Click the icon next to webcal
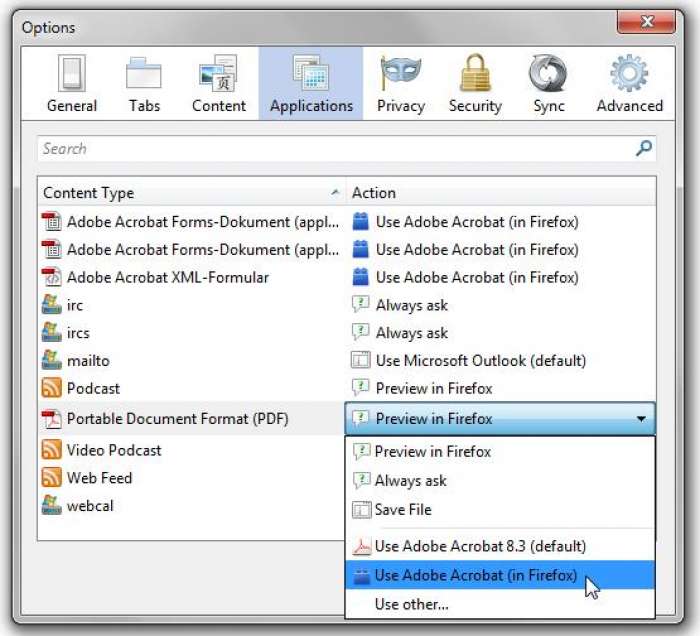The width and height of the screenshot is (700, 636). point(51,505)
